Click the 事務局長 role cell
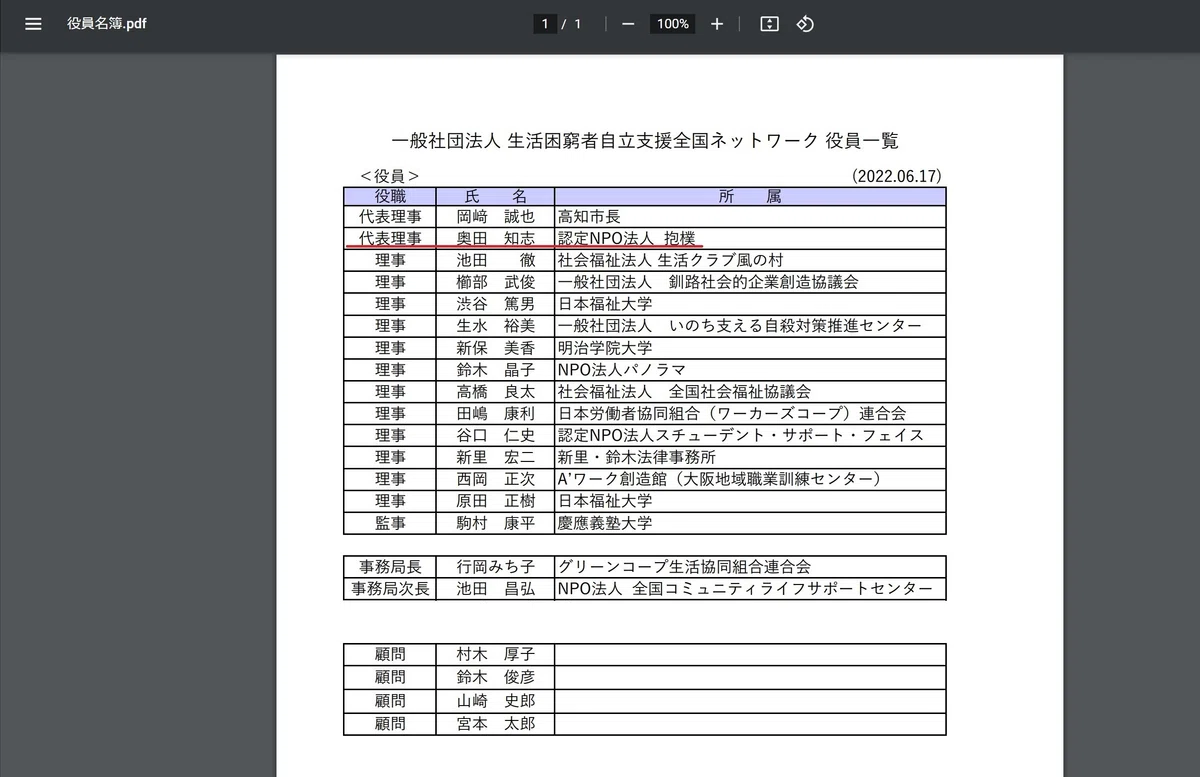 (390, 567)
